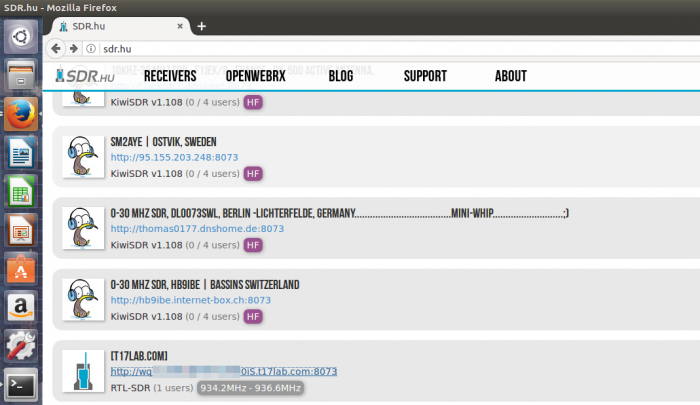
Task: Select the SDR.hu browser tab
Action: 121,26
